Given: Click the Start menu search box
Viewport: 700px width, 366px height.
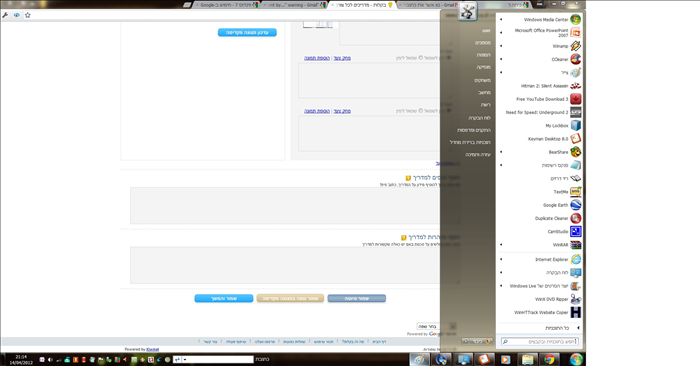Looking at the screenshot, I should click(540, 341).
